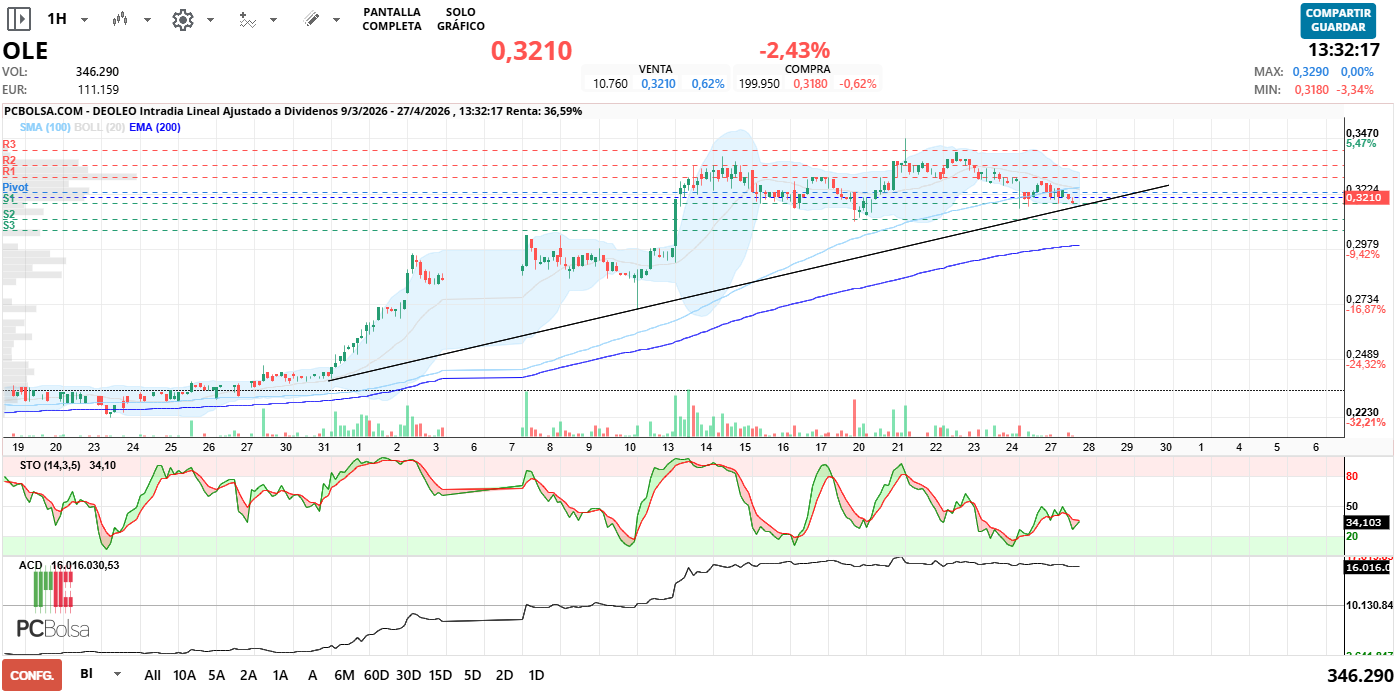
Task: Click the R2 resistance label
Action: (9, 160)
